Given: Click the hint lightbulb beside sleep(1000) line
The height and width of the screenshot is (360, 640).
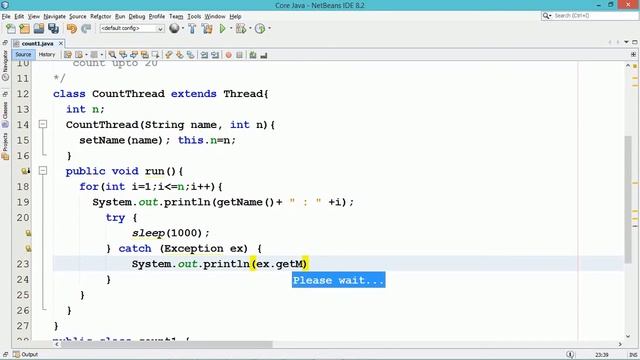Looking at the screenshot, I should [x=28, y=233].
